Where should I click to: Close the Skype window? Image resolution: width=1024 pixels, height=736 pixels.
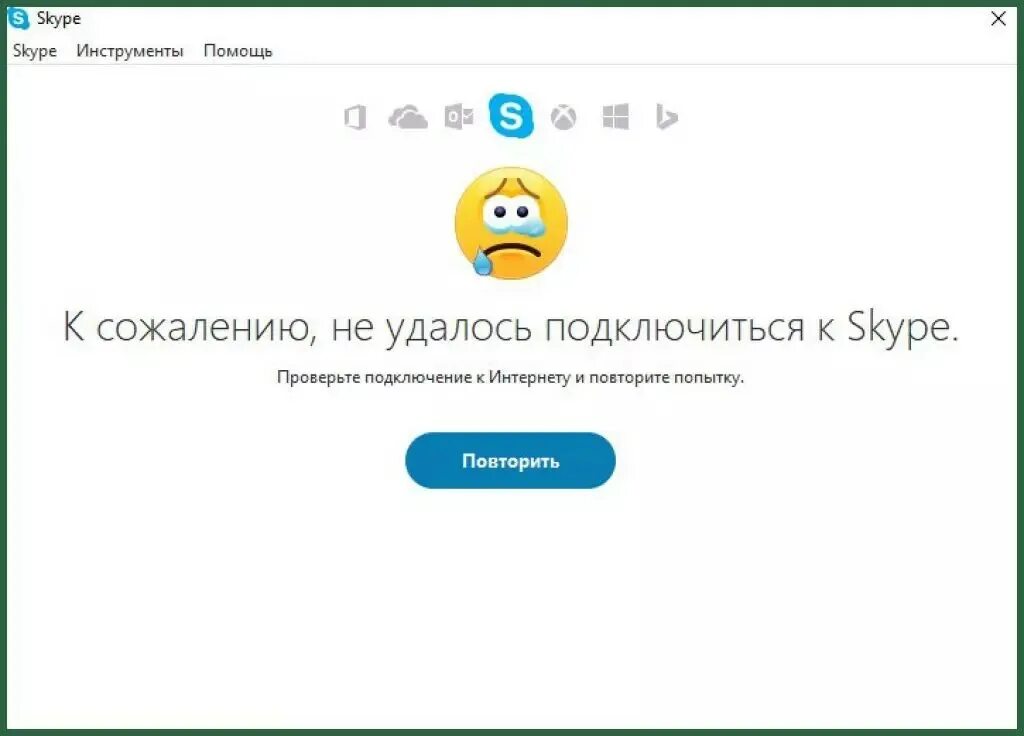(x=998, y=18)
